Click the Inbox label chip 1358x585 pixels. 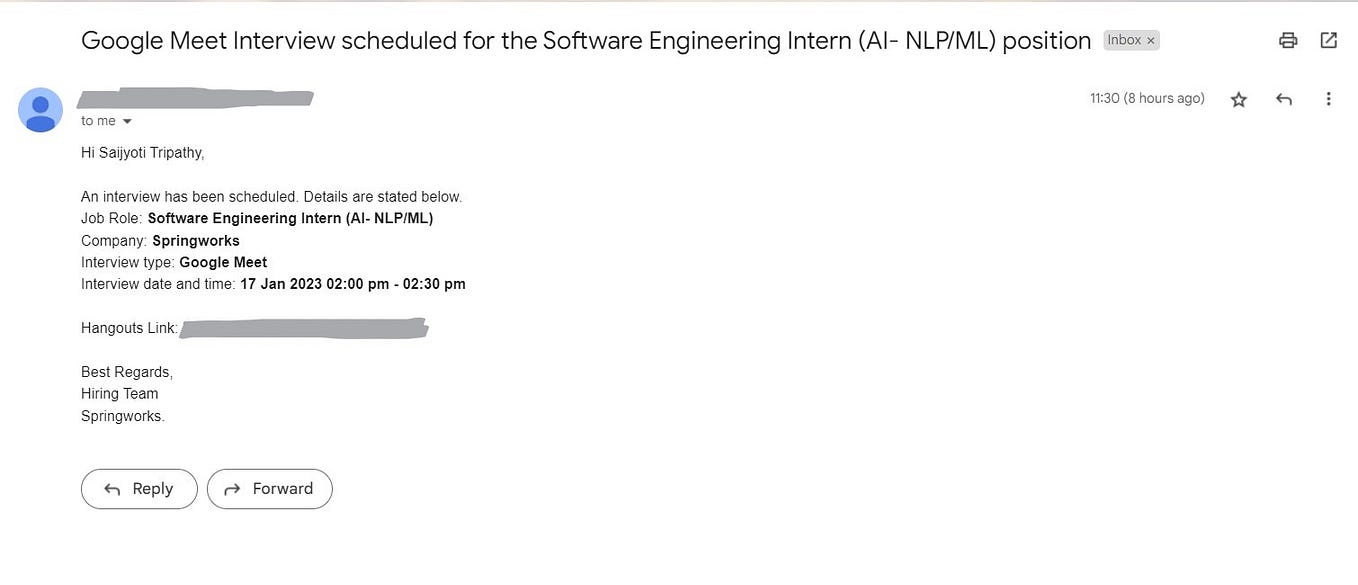coord(1125,41)
